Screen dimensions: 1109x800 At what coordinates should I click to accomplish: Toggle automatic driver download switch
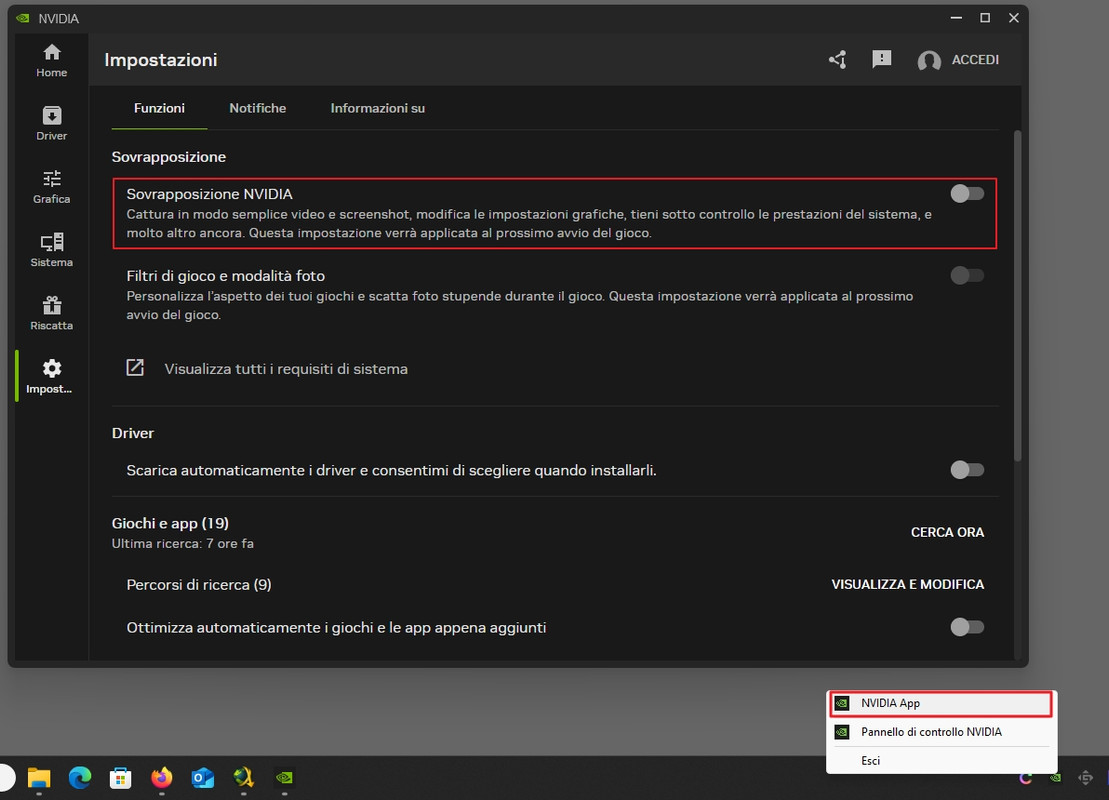coord(967,470)
